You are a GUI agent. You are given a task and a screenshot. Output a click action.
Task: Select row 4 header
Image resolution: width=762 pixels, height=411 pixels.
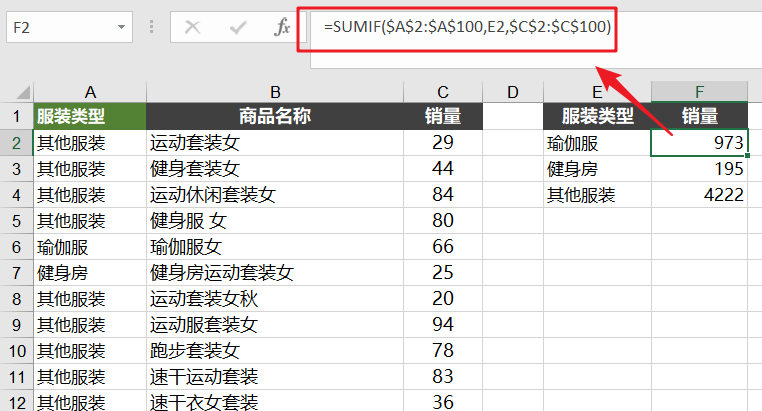[x=17, y=195]
